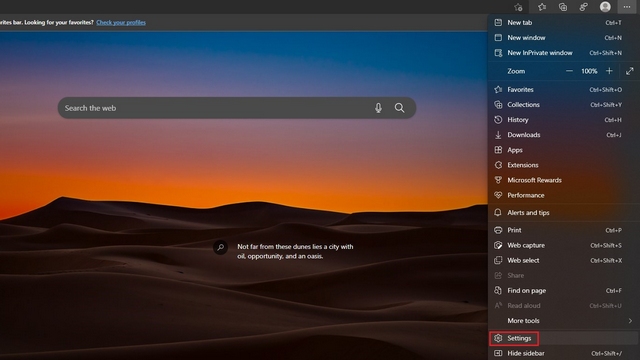The image size is (640, 360).
Task: Follow the Check your profiles link
Action: click(x=121, y=22)
